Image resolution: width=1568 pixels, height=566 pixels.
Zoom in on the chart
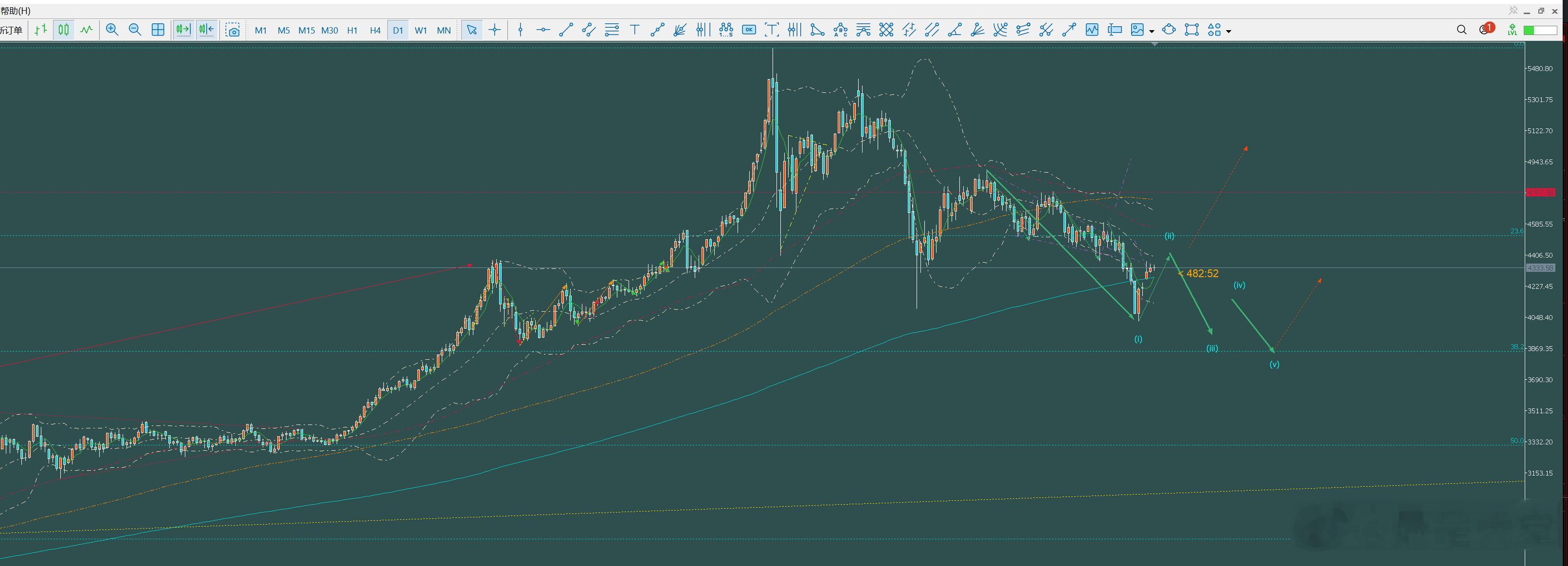click(x=112, y=30)
